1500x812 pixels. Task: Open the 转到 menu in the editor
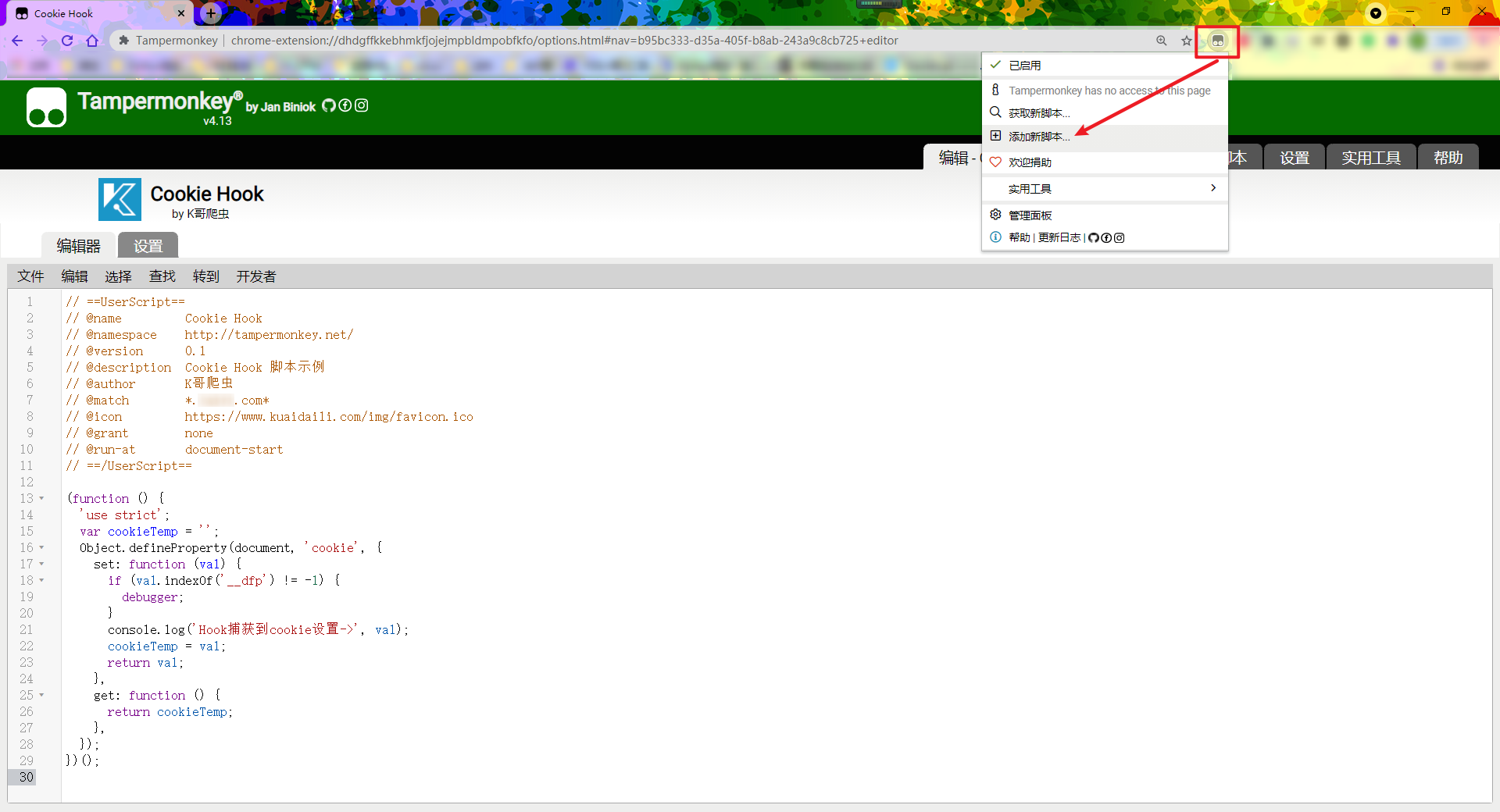(206, 276)
